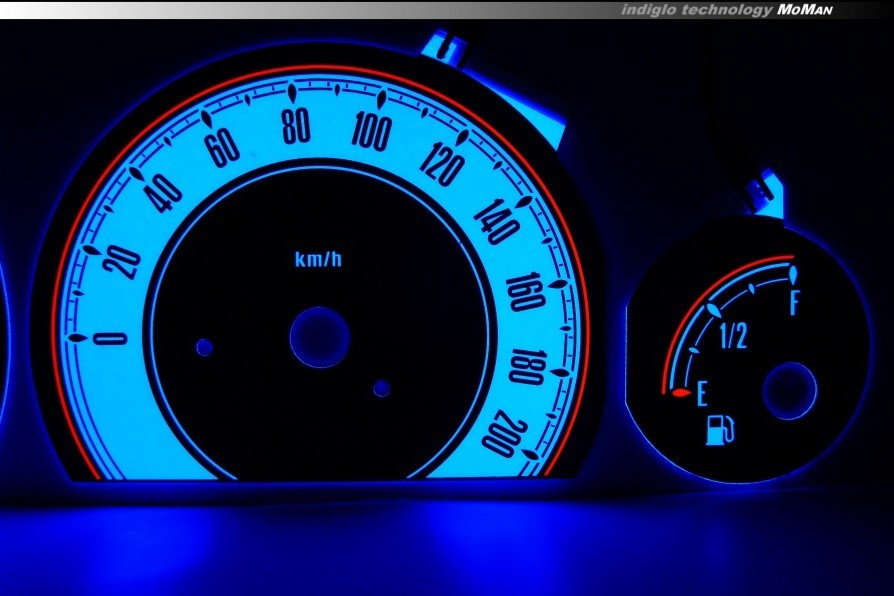Image resolution: width=894 pixels, height=596 pixels.
Task: Click the E empty letter on fuel gauge
Action: coord(703,389)
